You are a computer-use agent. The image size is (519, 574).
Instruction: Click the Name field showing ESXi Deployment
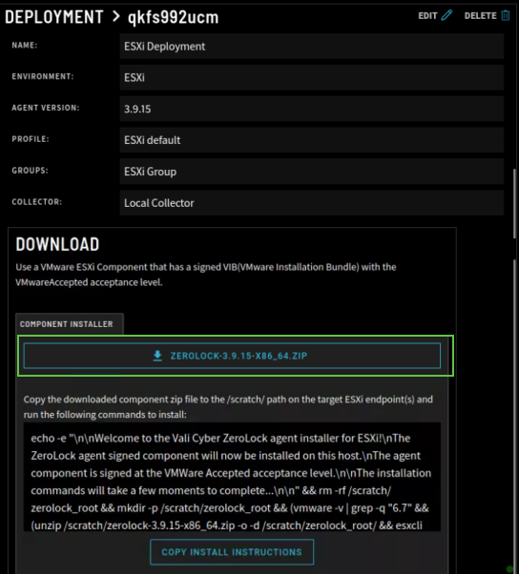[x=311, y=46]
